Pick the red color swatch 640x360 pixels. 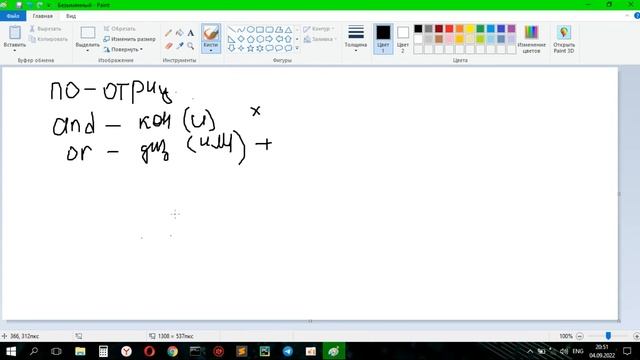449,29
